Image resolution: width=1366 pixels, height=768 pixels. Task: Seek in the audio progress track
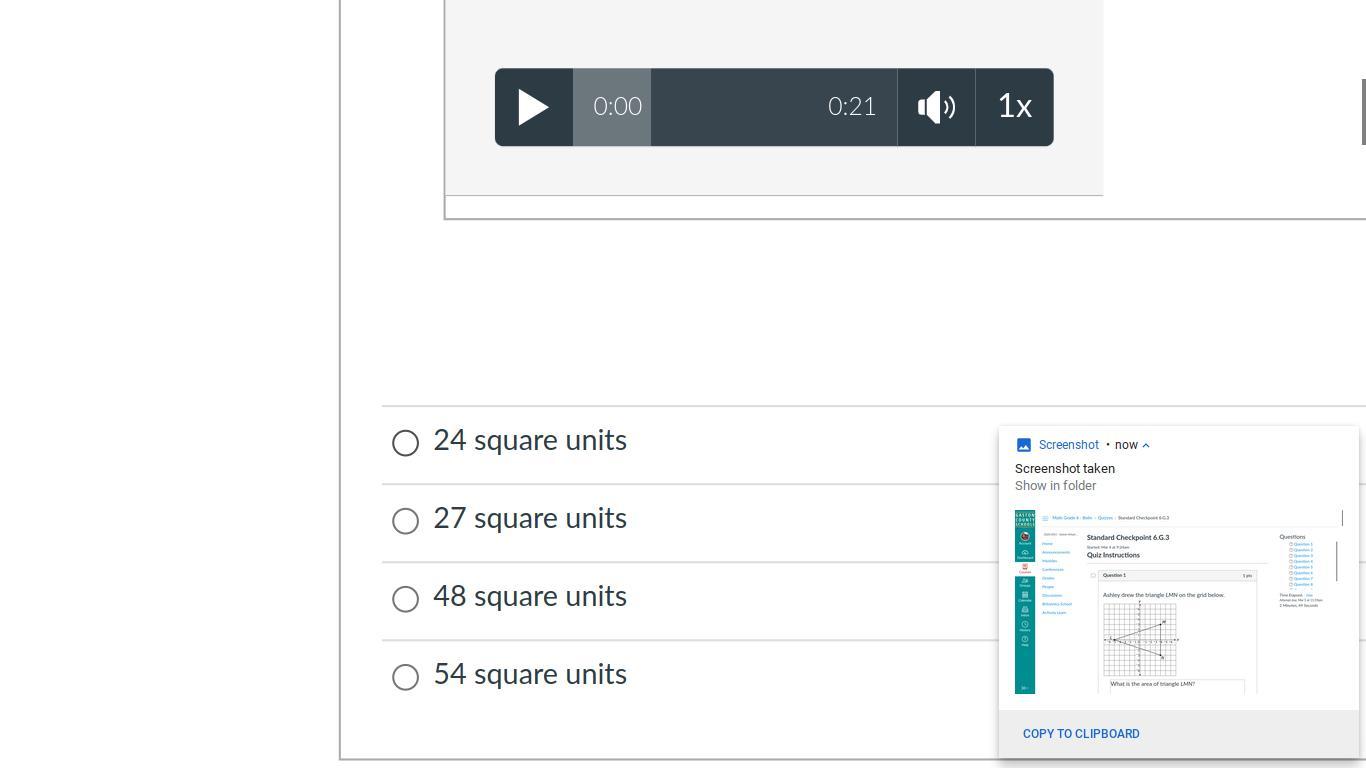735,107
